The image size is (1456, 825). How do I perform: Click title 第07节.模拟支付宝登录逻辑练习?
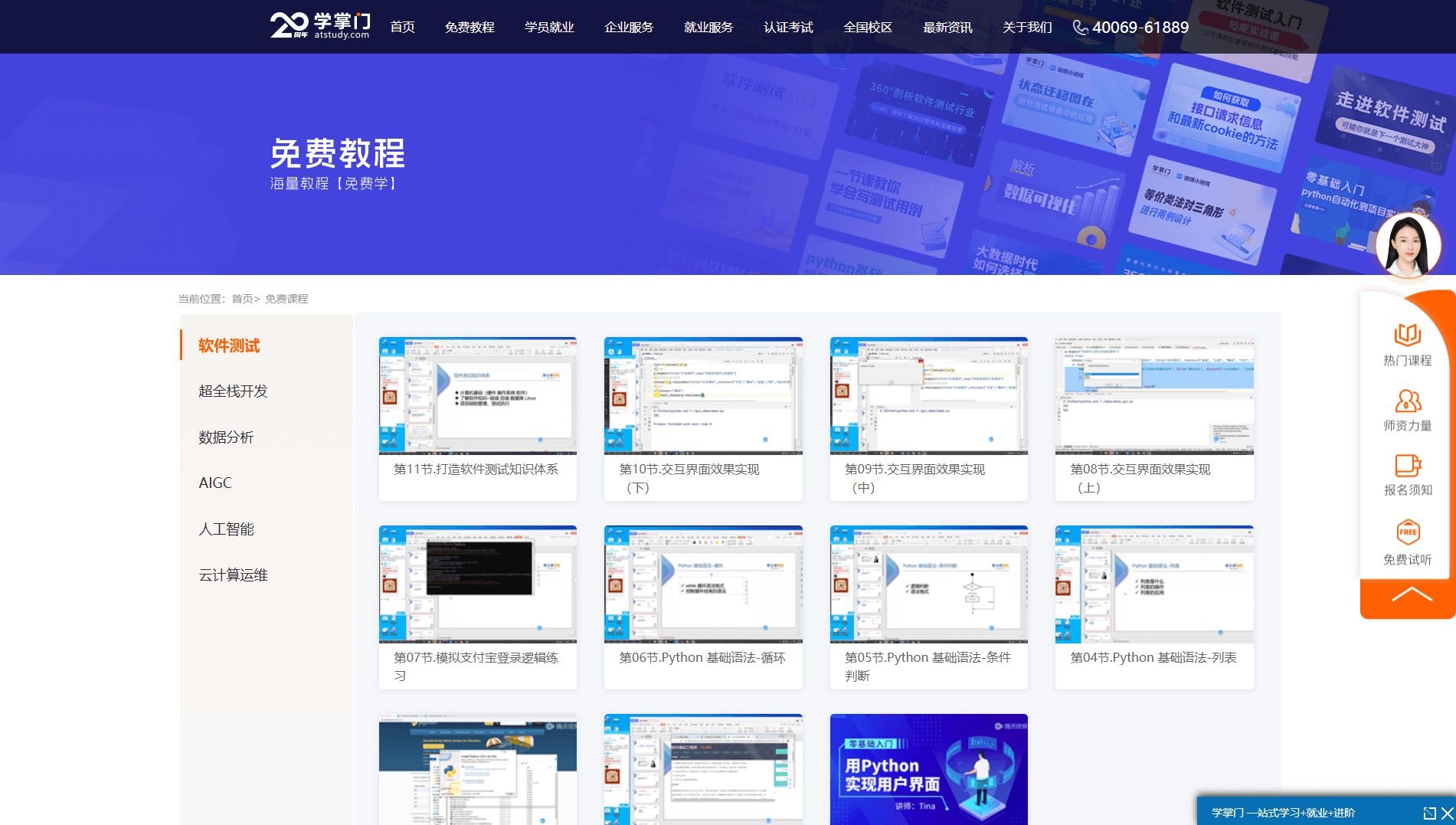(476, 666)
